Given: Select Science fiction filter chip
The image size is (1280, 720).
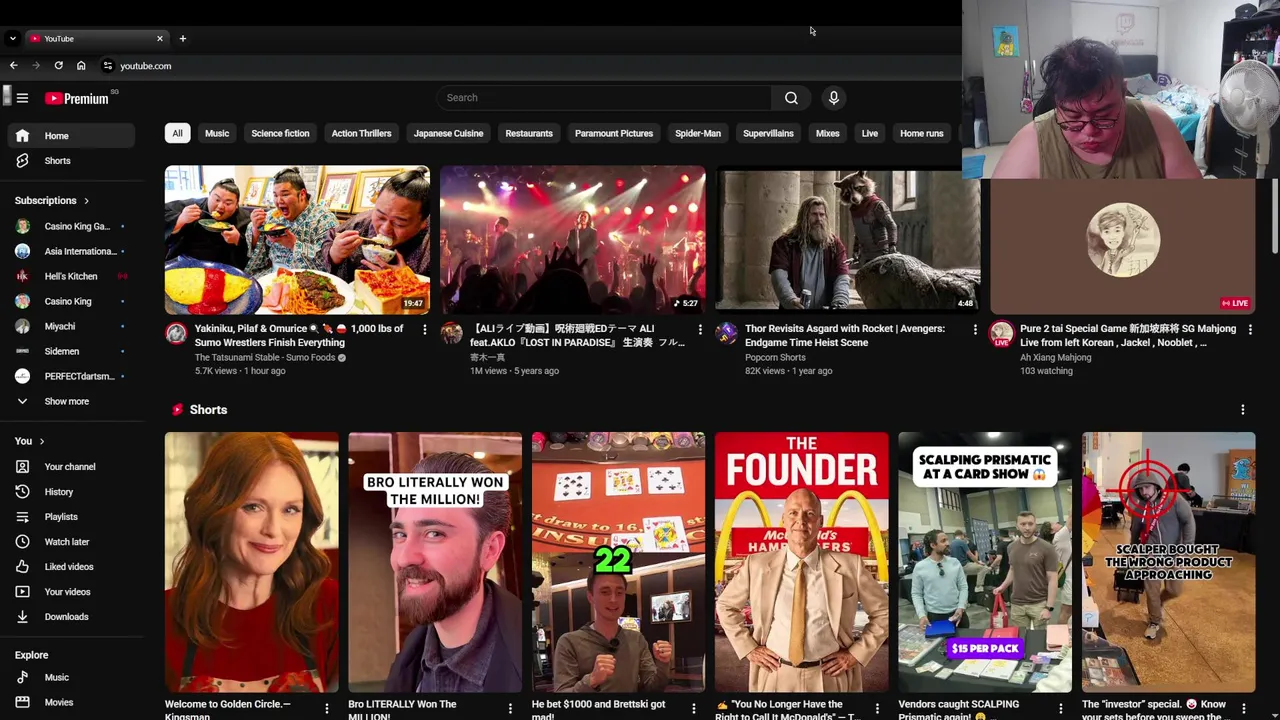Looking at the screenshot, I should tap(280, 133).
